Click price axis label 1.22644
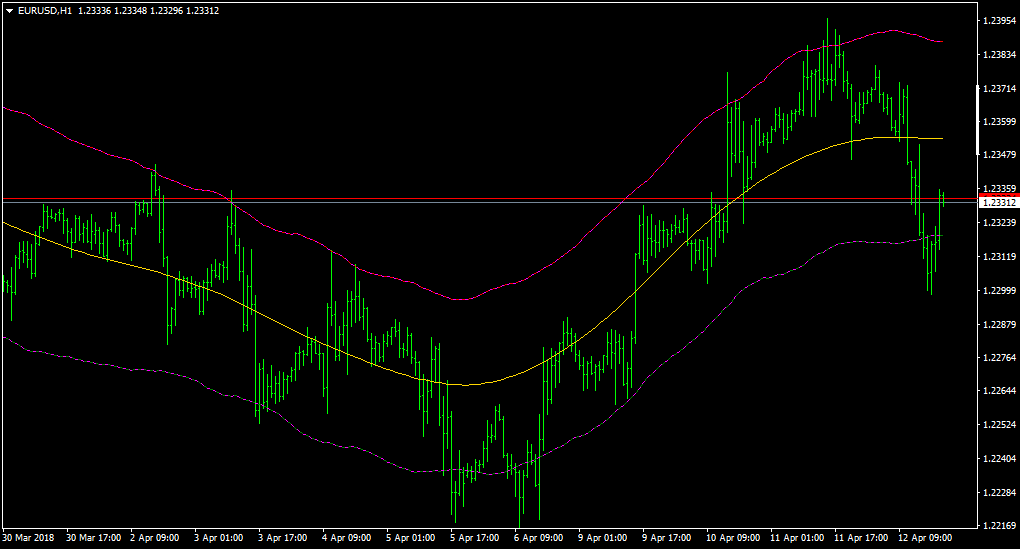Viewport: 1020px width, 549px height. pyautogui.click(x=999, y=391)
